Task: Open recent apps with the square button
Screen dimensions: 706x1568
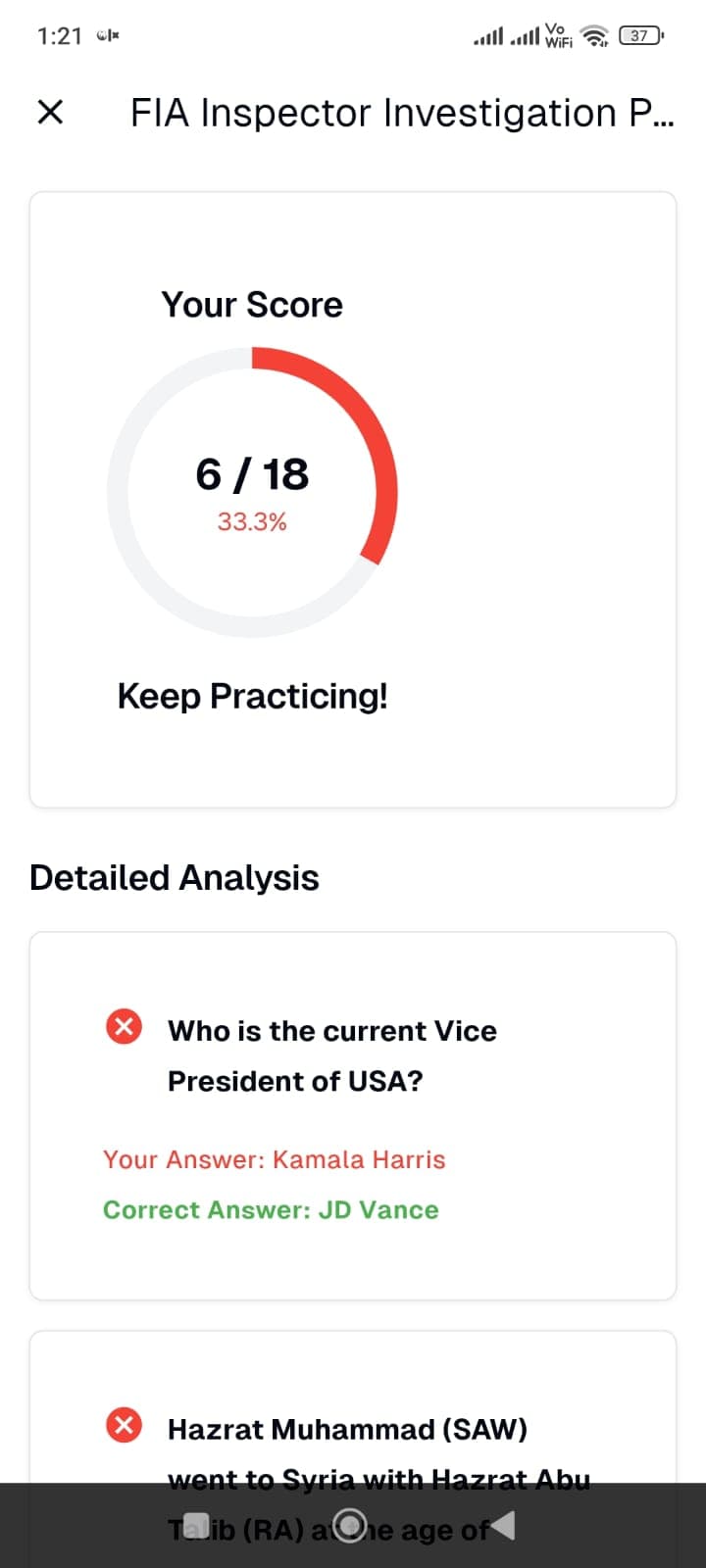Action: coord(196,1525)
